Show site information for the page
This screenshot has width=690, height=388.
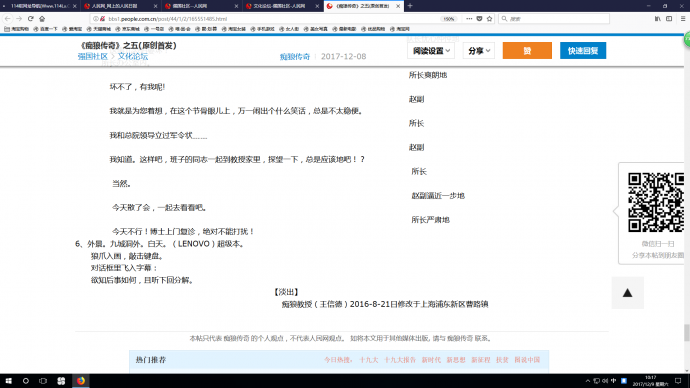click(95, 19)
